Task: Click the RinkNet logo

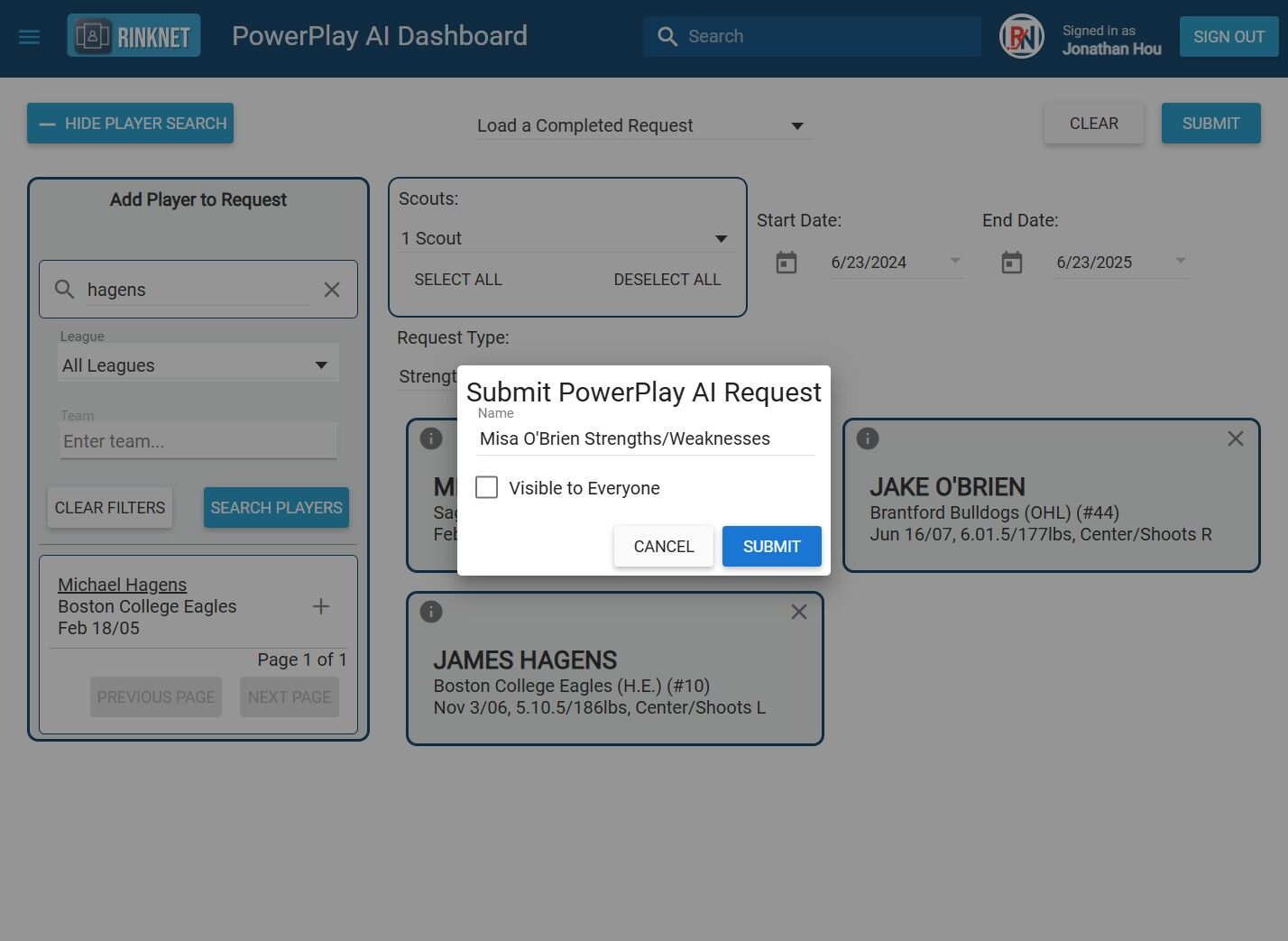Action: (x=134, y=36)
